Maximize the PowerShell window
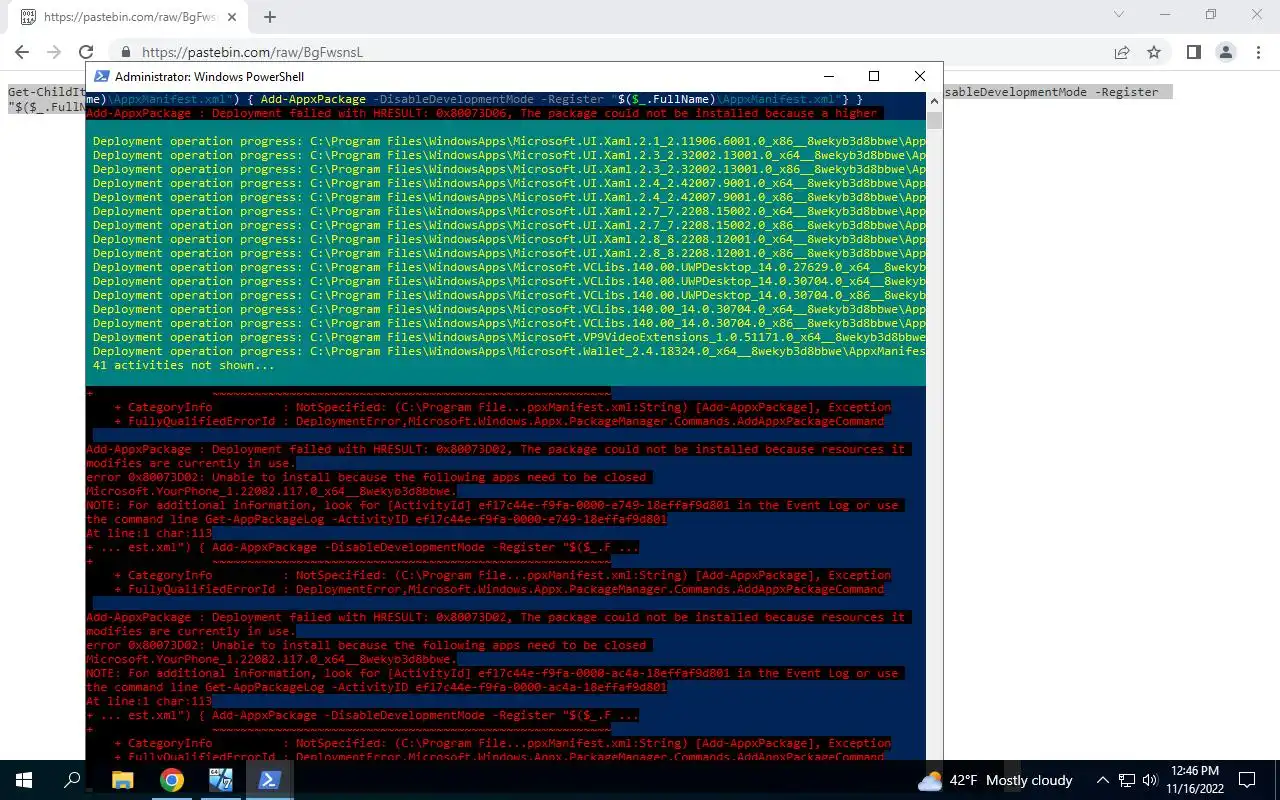This screenshot has width=1280, height=800. (874, 76)
